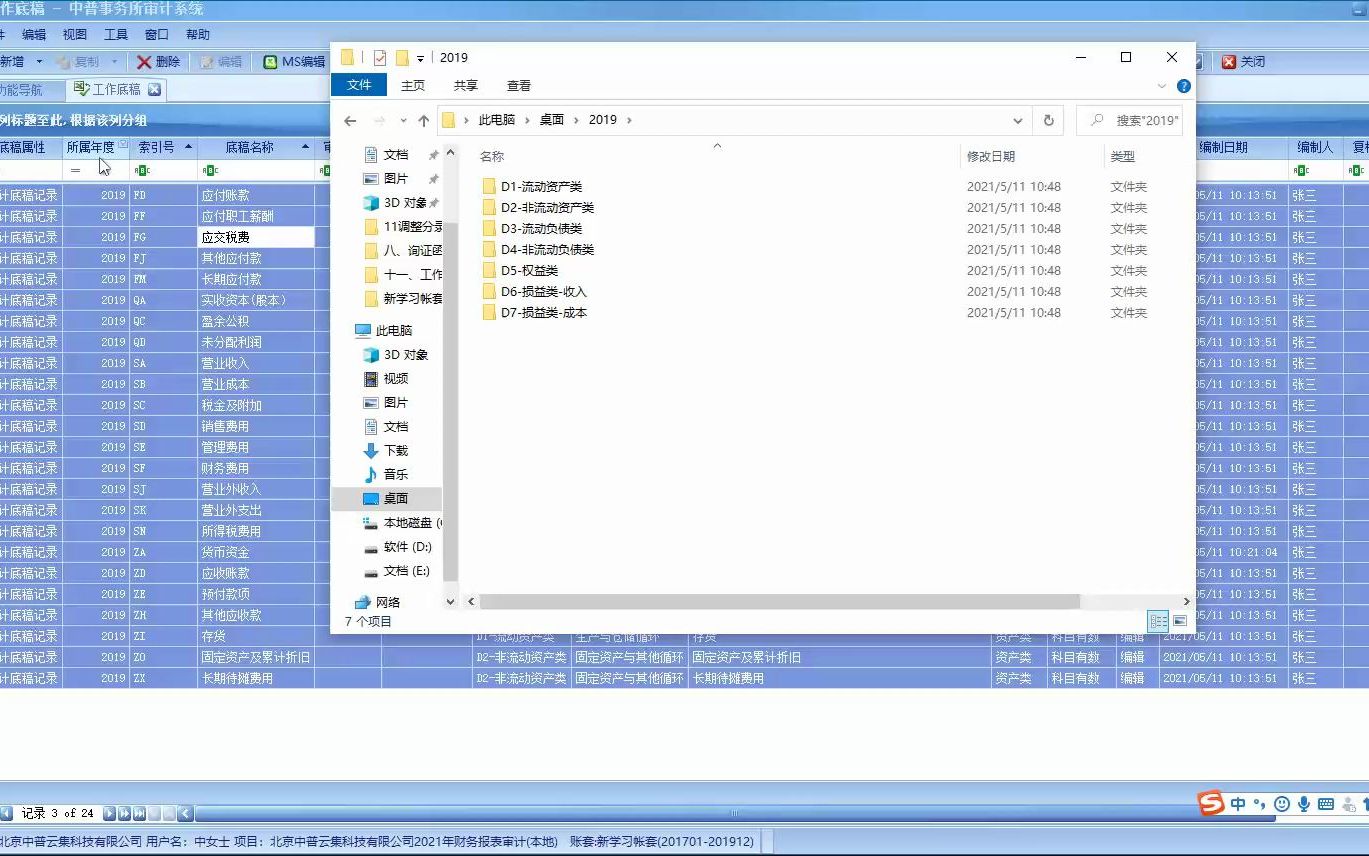The height and width of the screenshot is (856, 1369).
Task: Open recent locations dropdown near back arrows
Action: [403, 120]
